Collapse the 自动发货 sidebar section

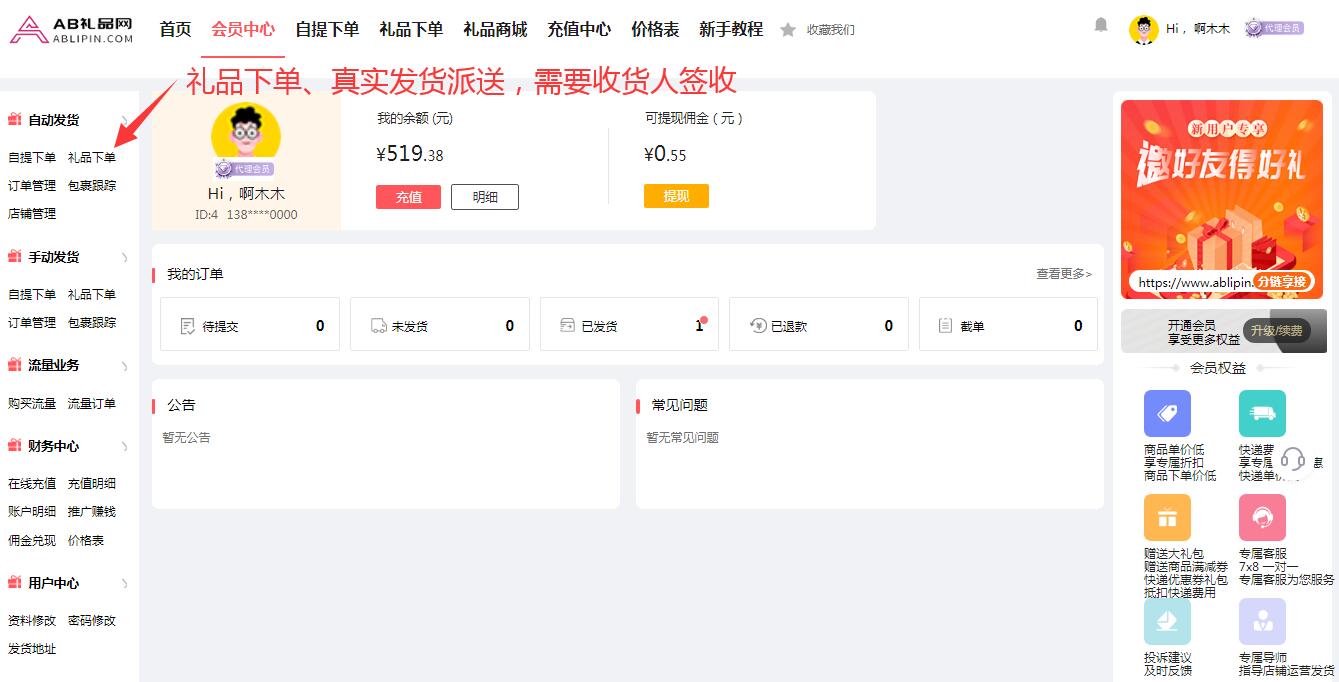point(125,120)
